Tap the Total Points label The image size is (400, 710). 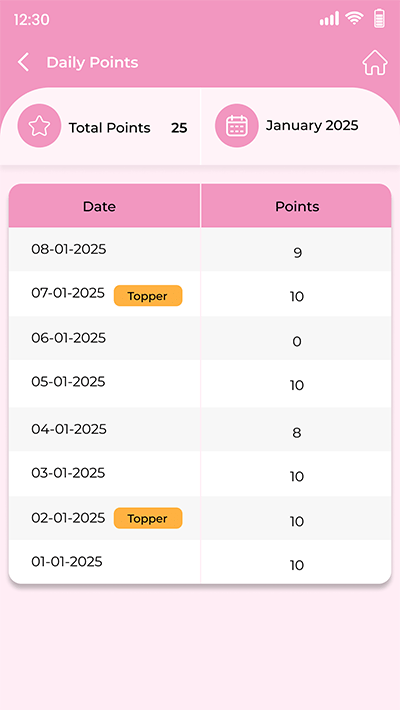110,128
